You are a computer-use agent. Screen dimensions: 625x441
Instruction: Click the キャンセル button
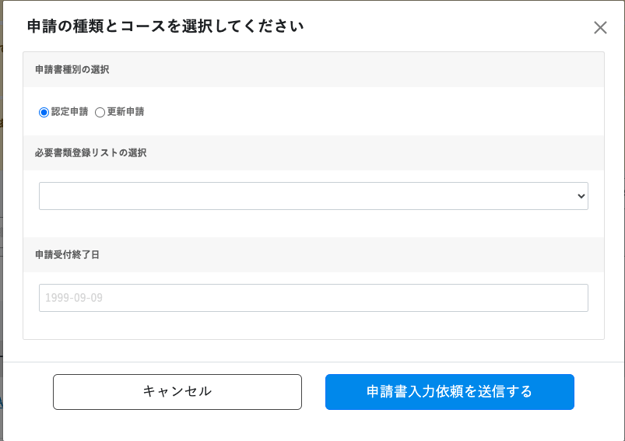177,392
